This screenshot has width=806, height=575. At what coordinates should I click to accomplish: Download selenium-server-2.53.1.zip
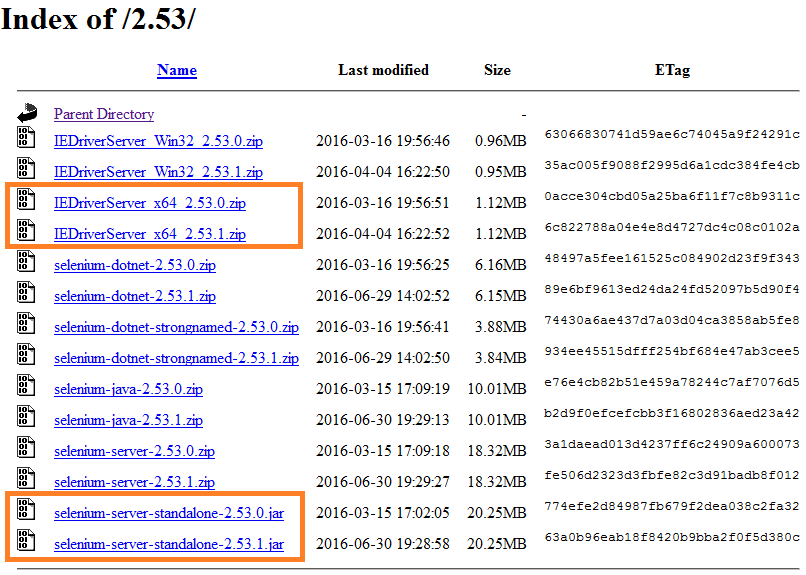[134, 482]
